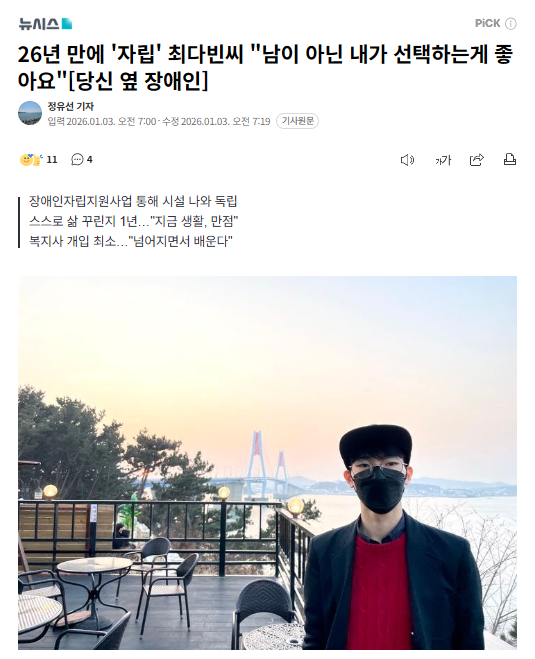
Task: Open reporter's round profile picture
Action: point(30,113)
